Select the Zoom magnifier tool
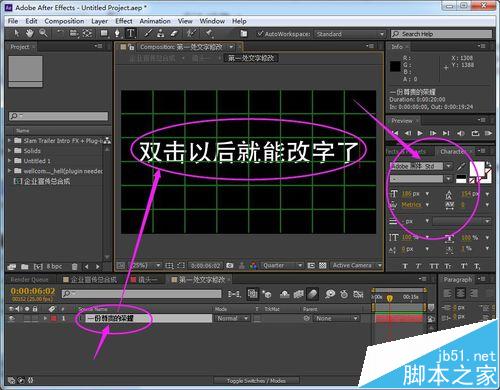Viewport: 500px width, 390px height. pos(43,33)
